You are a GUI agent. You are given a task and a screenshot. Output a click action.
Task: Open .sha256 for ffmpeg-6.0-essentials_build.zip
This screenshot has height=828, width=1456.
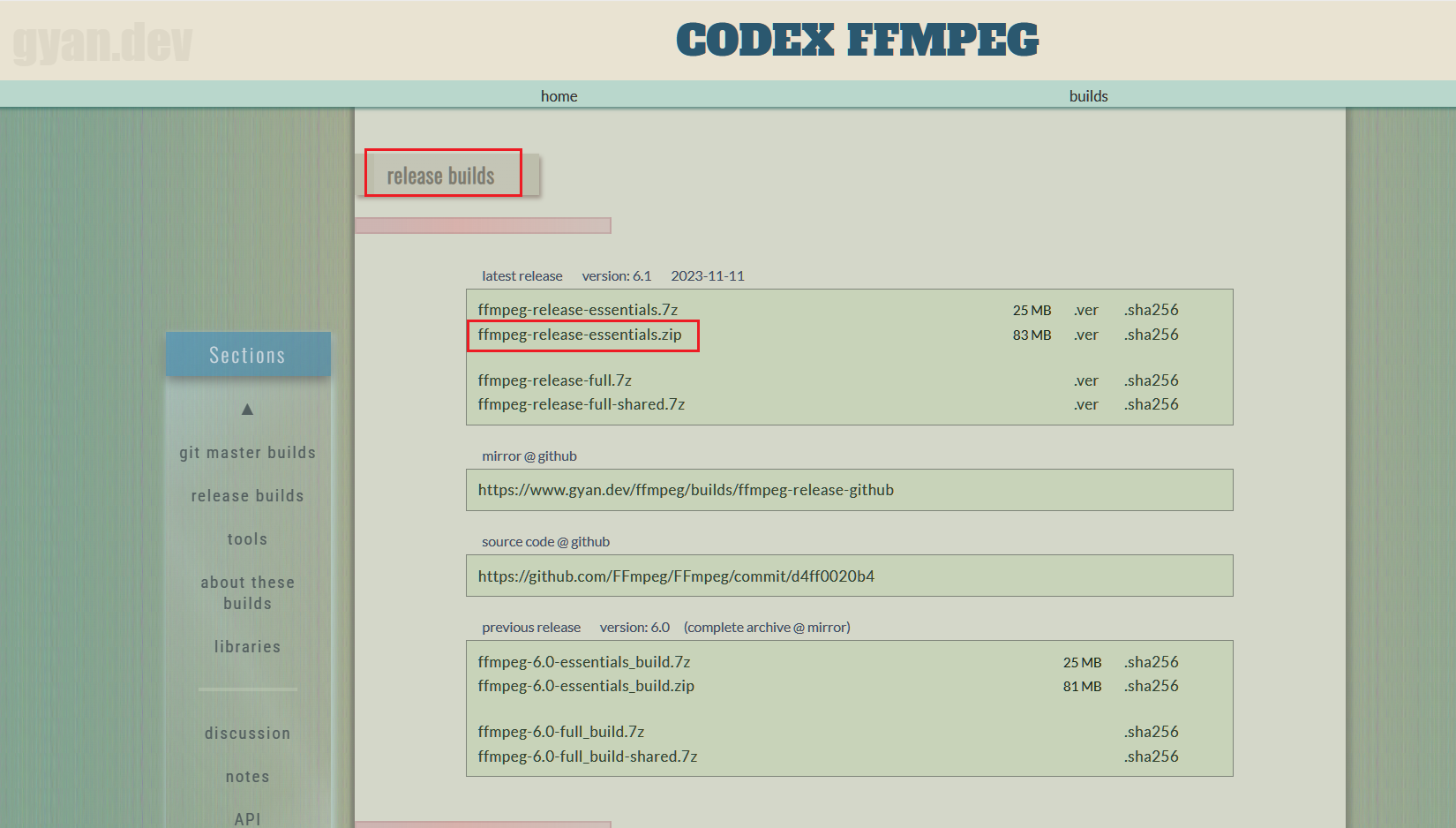pyautogui.click(x=1152, y=686)
